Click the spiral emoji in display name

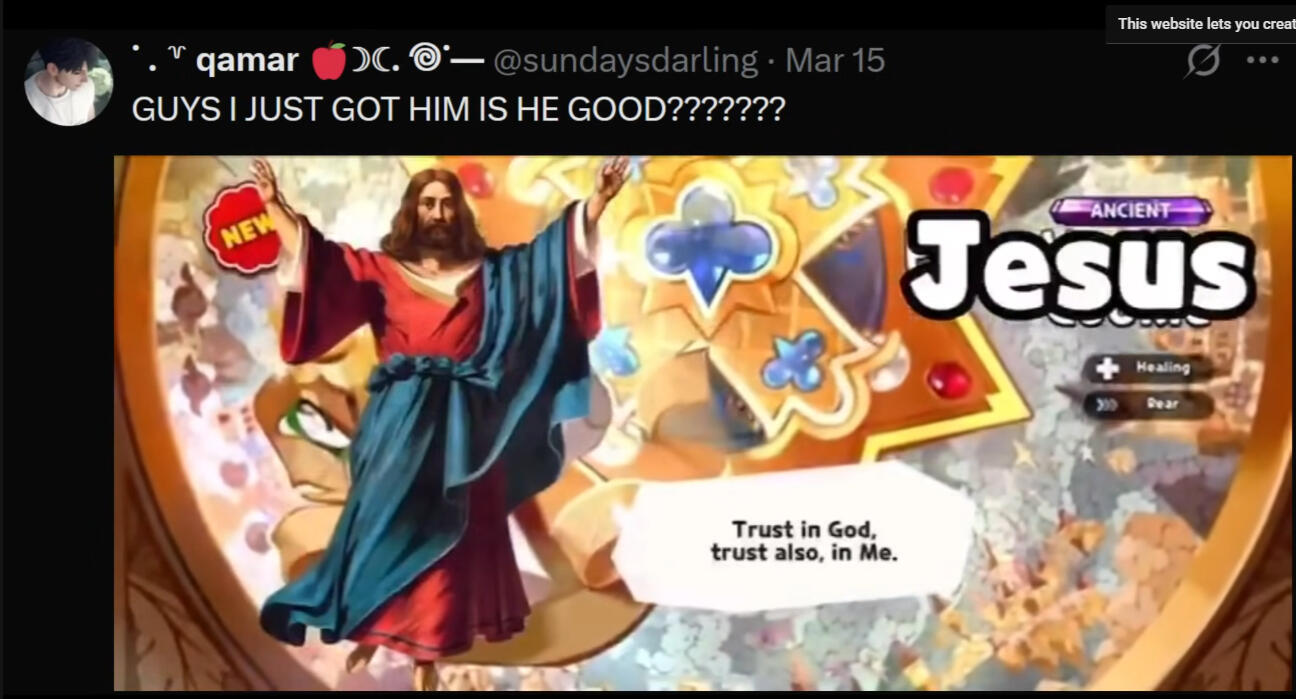(426, 60)
